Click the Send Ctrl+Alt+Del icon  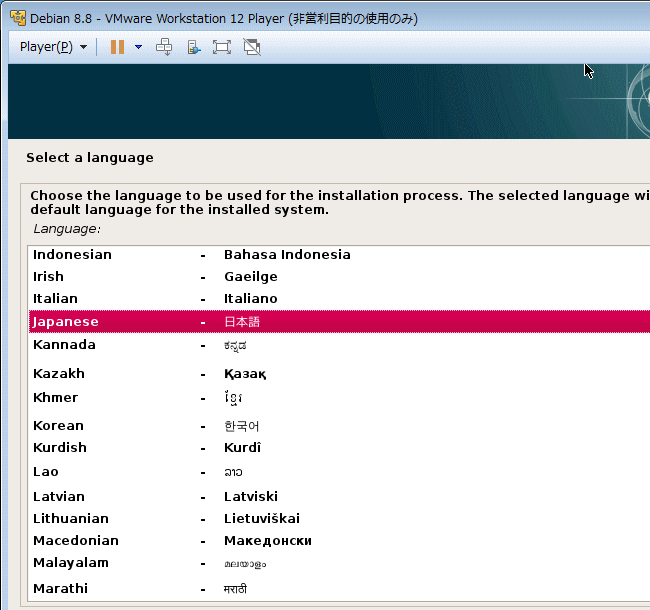[x=164, y=47]
